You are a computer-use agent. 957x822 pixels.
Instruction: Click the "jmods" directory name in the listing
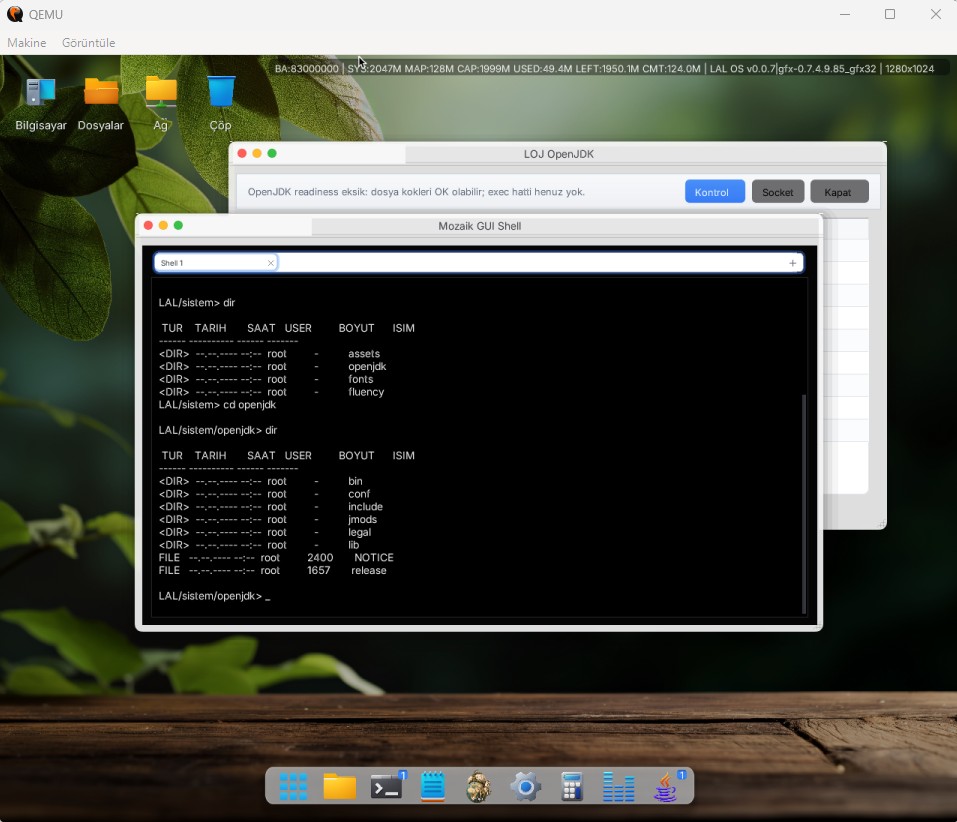(x=363, y=519)
